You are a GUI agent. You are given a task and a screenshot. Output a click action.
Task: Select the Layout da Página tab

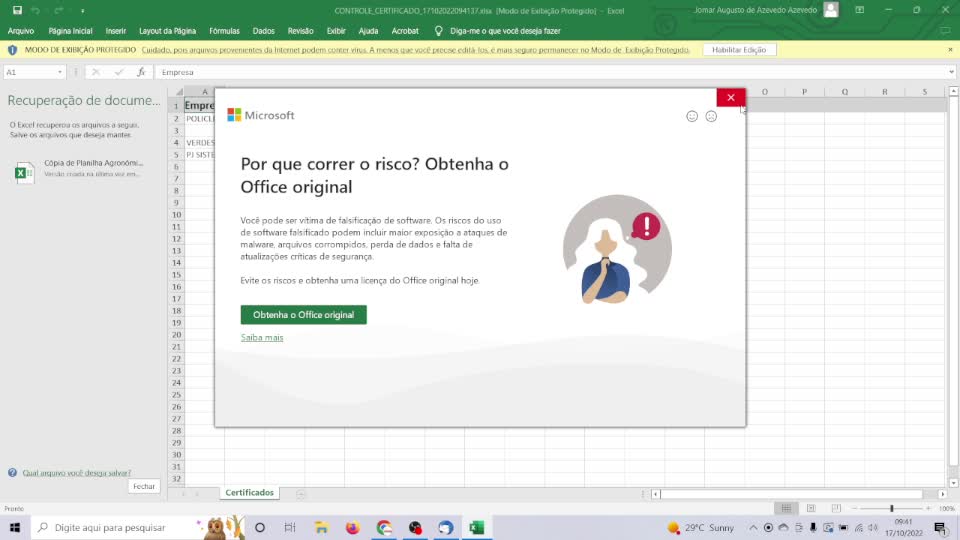click(167, 31)
